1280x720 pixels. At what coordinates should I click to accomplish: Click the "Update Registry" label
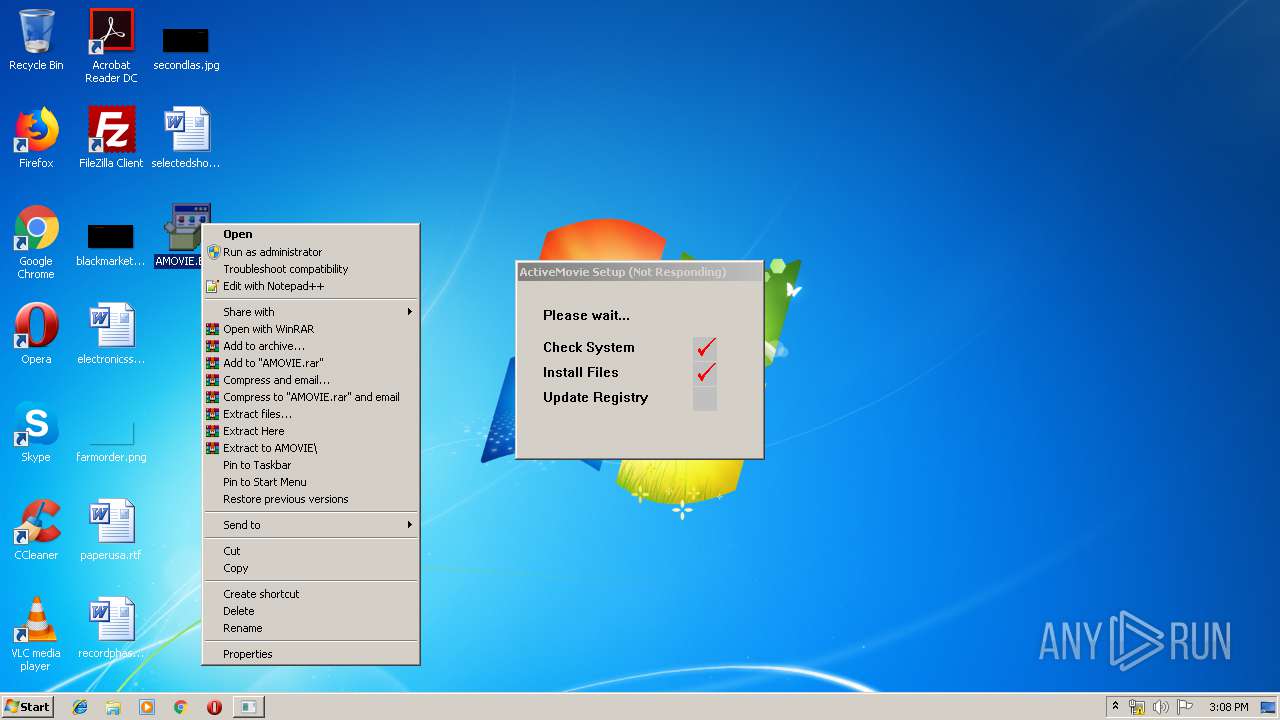595,397
